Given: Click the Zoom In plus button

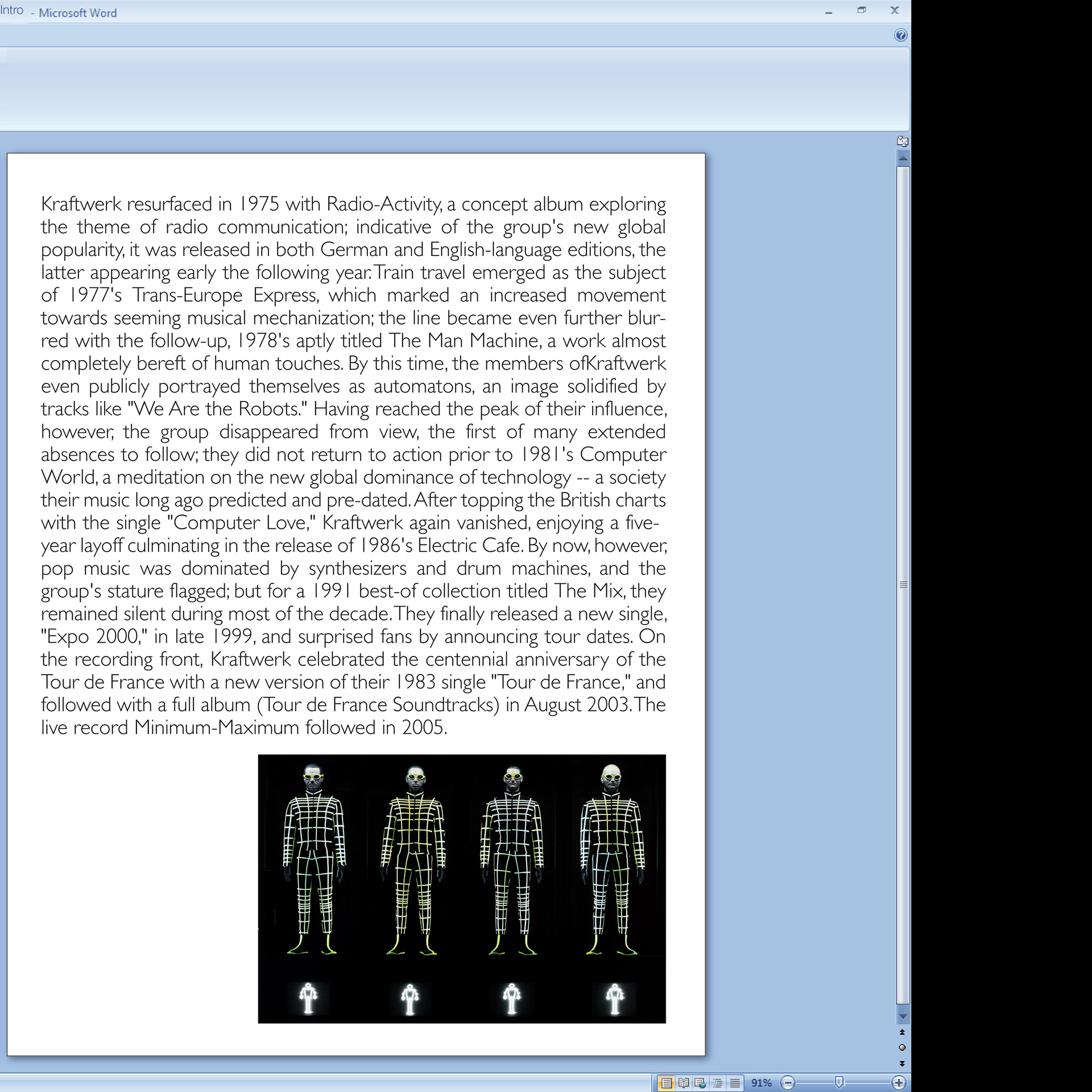Looking at the screenshot, I should [899, 1083].
